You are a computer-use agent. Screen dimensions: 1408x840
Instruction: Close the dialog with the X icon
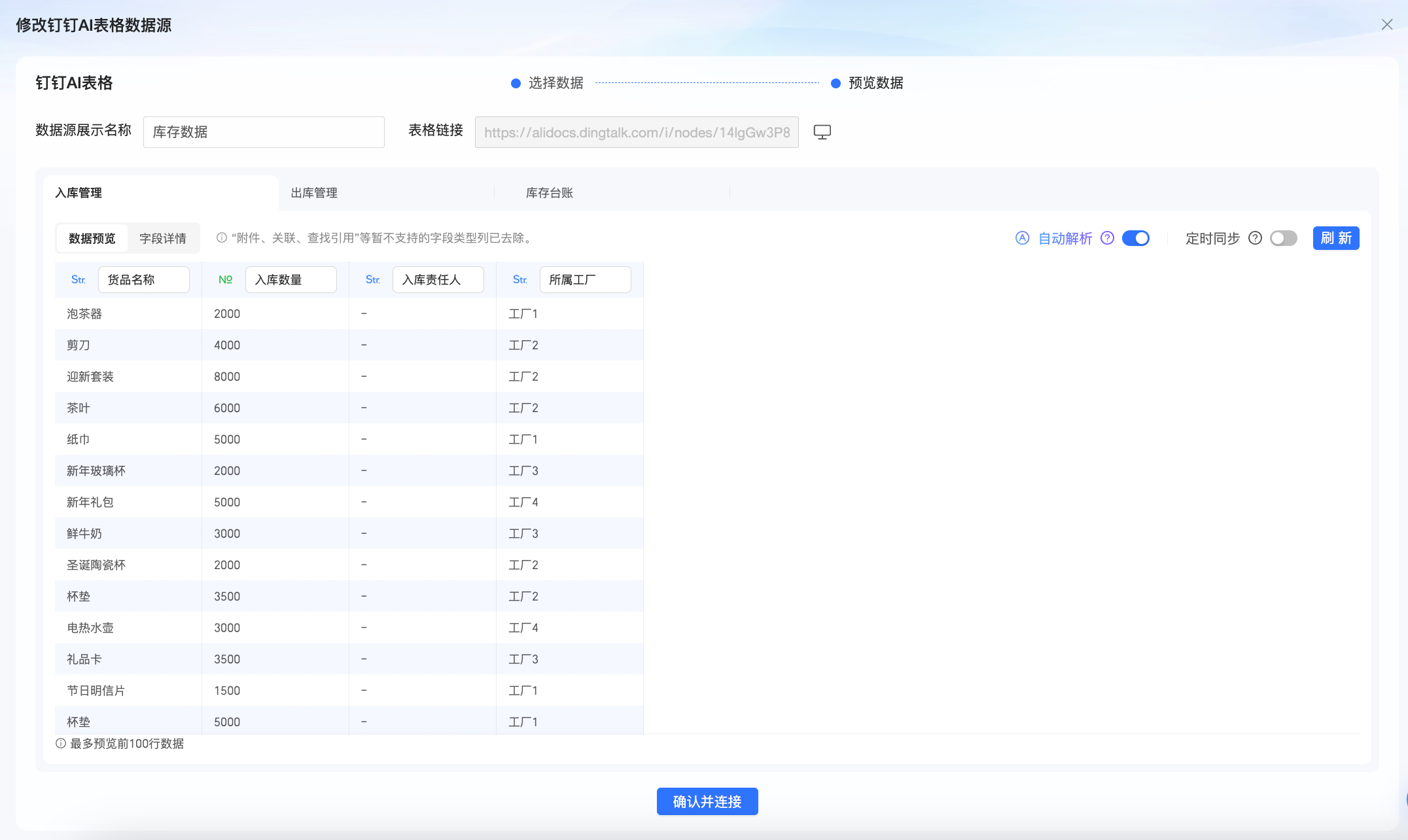pos(1386,25)
